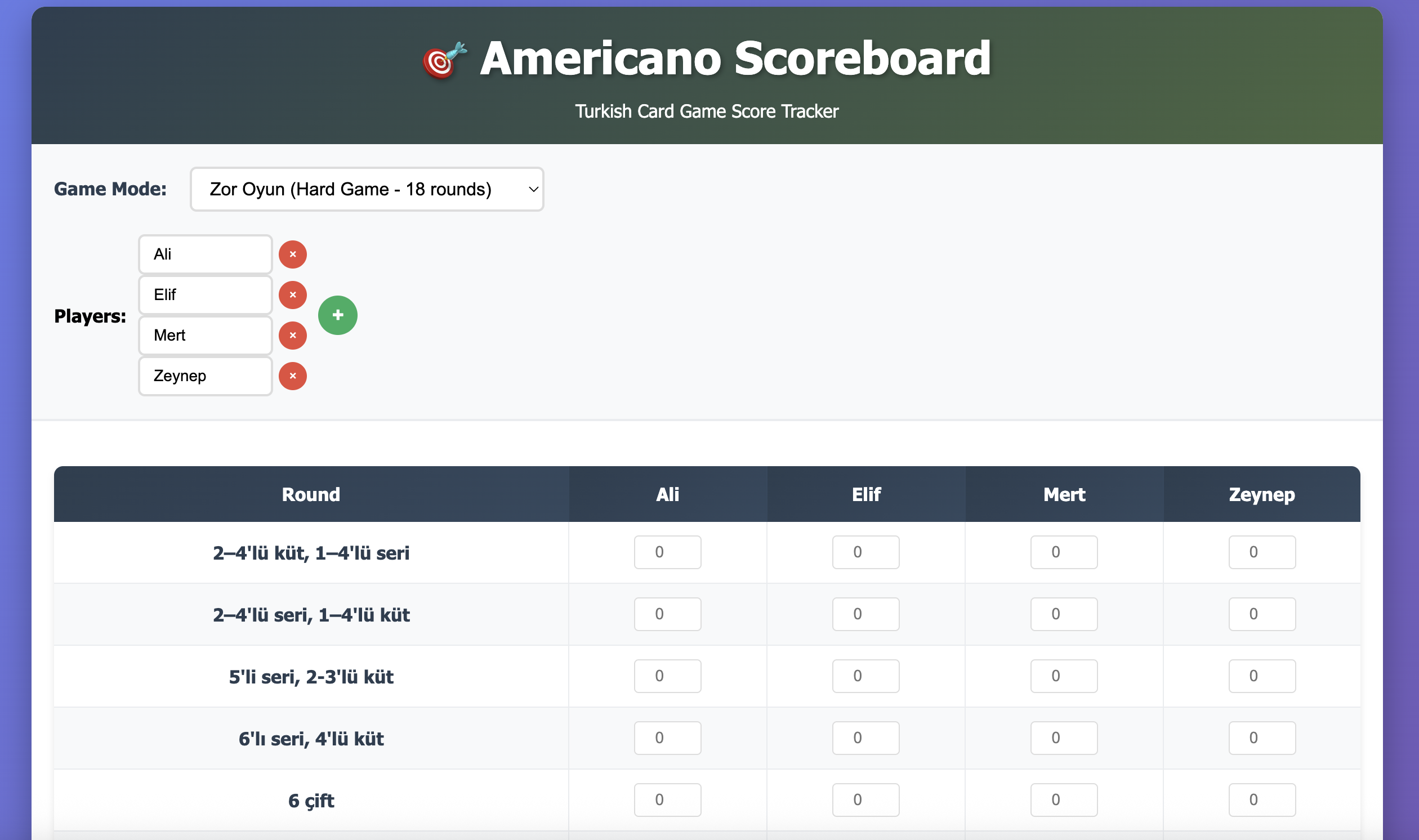The width and height of the screenshot is (1419, 840).
Task: Select the Zor Oyun combo box
Action: [367, 189]
